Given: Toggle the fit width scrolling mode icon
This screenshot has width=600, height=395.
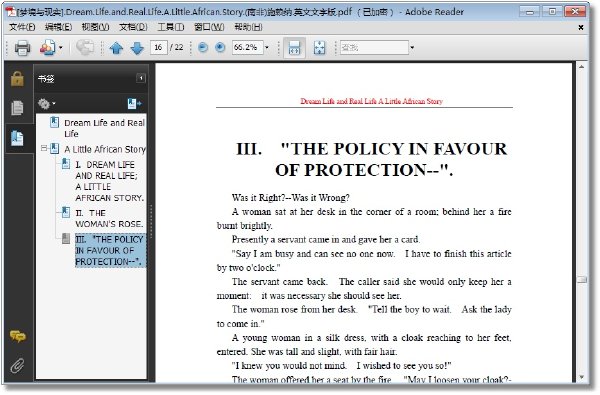Looking at the screenshot, I should (294, 48).
